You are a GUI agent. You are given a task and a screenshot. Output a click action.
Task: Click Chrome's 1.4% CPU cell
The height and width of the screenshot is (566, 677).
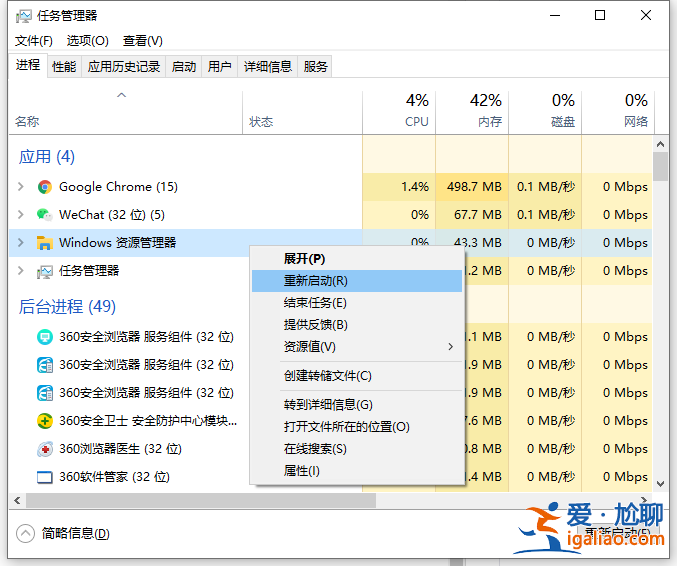tap(399, 187)
